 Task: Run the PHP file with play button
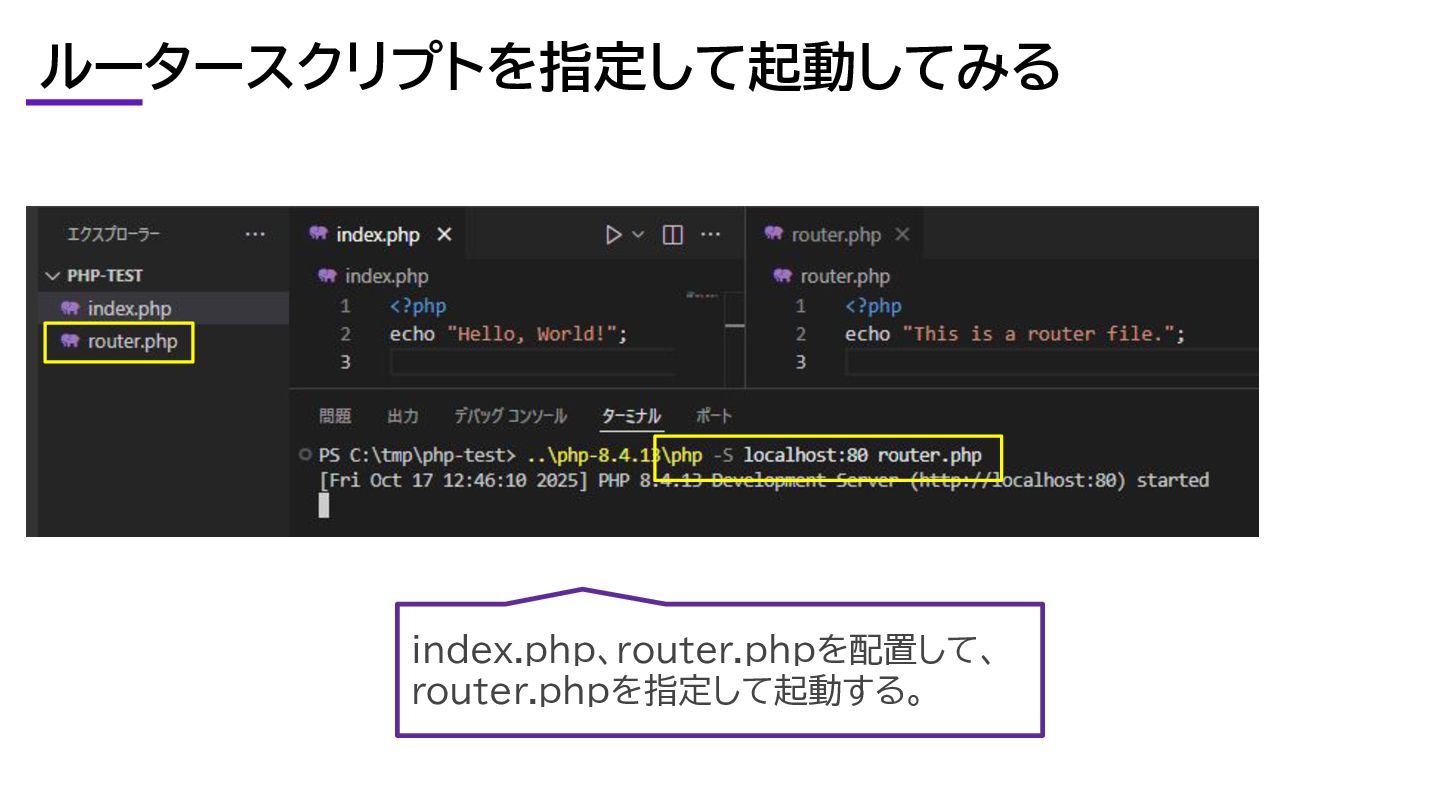coord(613,235)
